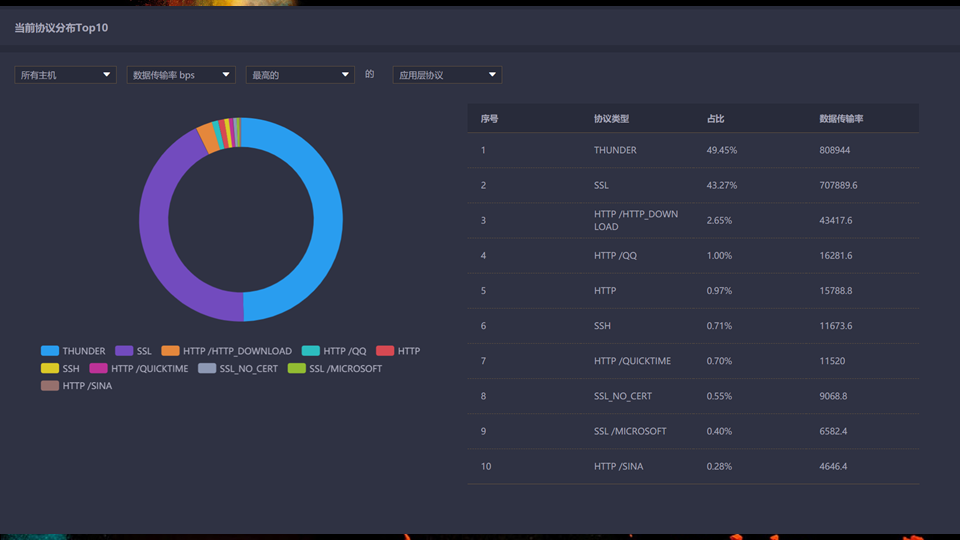The image size is (960, 540).
Task: Toggle the SSL purple legend swatch
Action: pyautogui.click(x=124, y=351)
